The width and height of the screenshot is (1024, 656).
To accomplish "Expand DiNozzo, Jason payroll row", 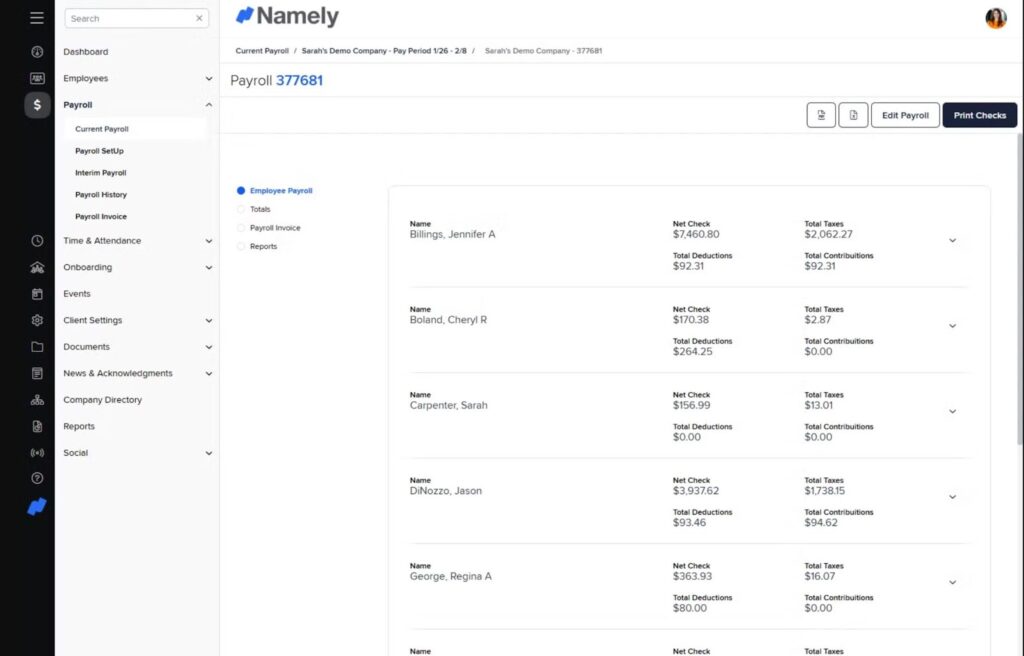I will click(x=952, y=497).
